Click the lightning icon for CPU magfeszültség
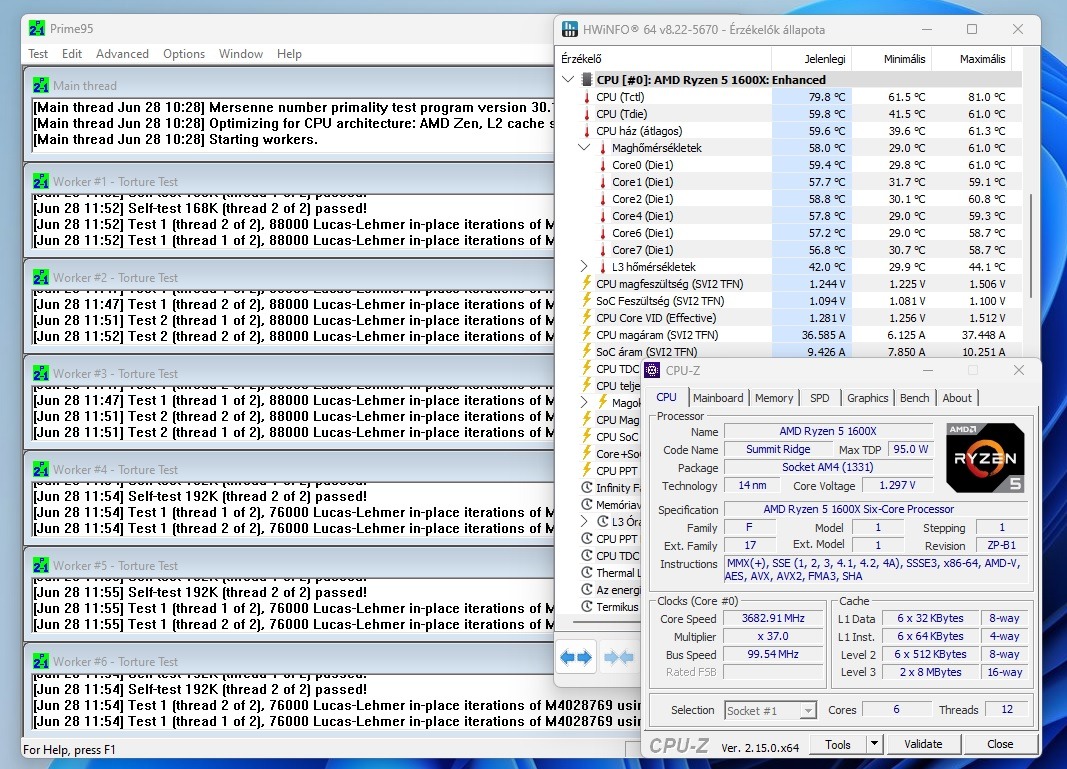 (587, 283)
